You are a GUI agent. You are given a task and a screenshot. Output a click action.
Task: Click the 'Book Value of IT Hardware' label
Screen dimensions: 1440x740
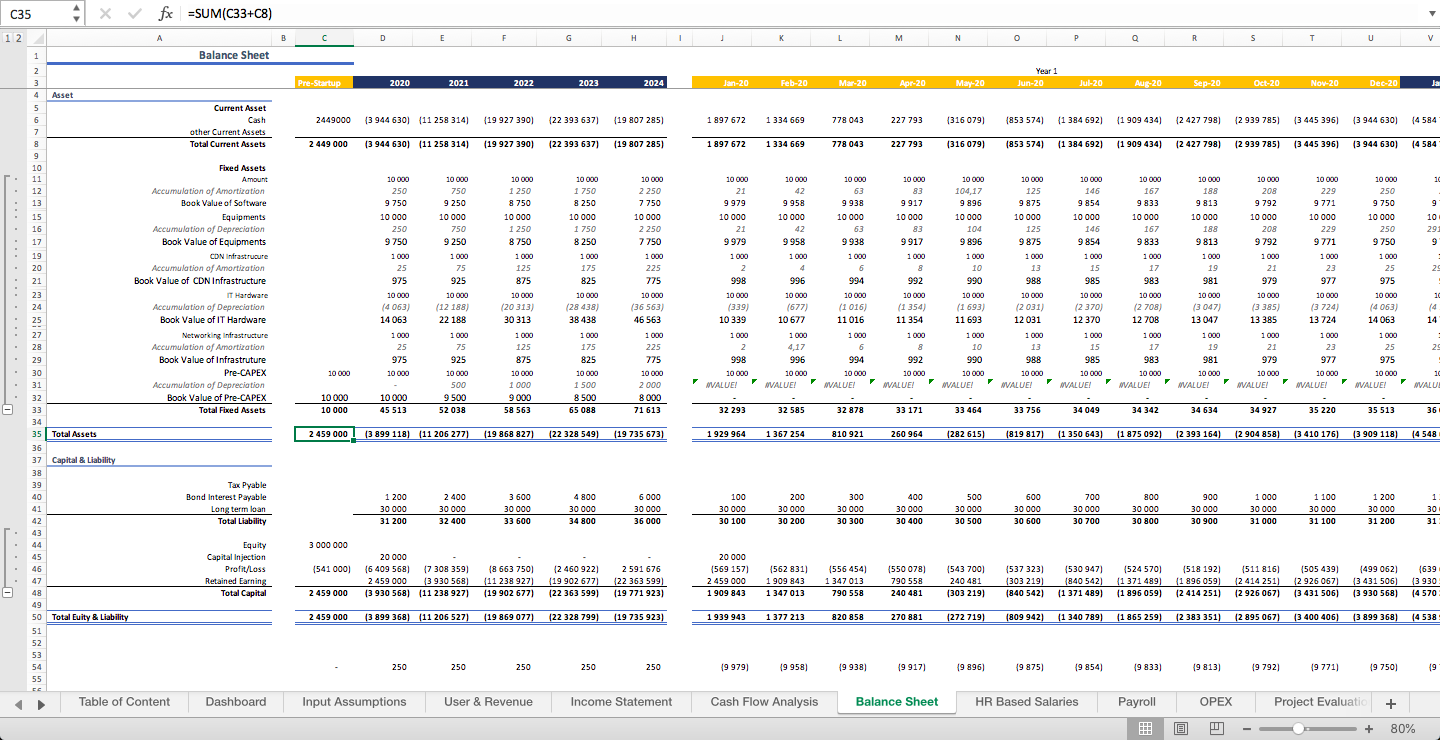pos(213,320)
